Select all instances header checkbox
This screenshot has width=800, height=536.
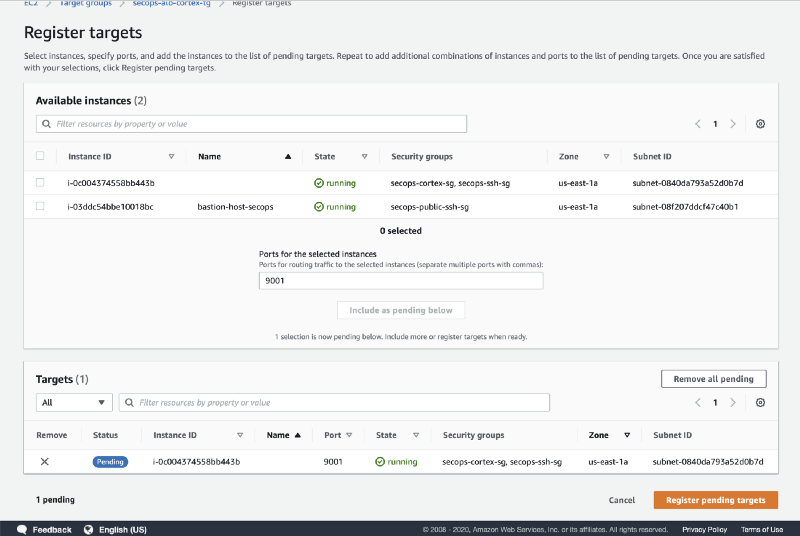click(40, 156)
